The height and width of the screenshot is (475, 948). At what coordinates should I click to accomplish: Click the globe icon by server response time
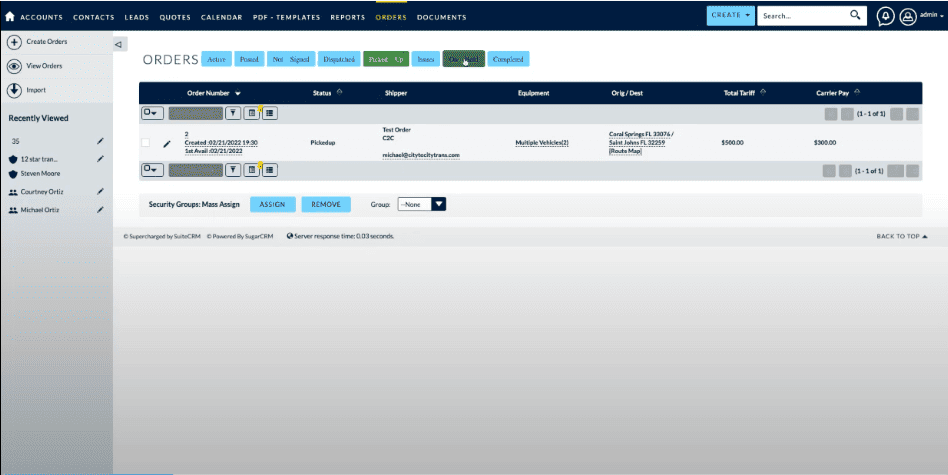(x=290, y=236)
